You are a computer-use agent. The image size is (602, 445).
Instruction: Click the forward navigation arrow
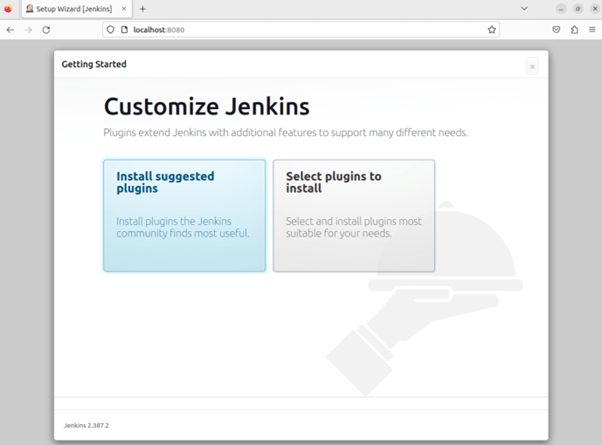[x=28, y=30]
